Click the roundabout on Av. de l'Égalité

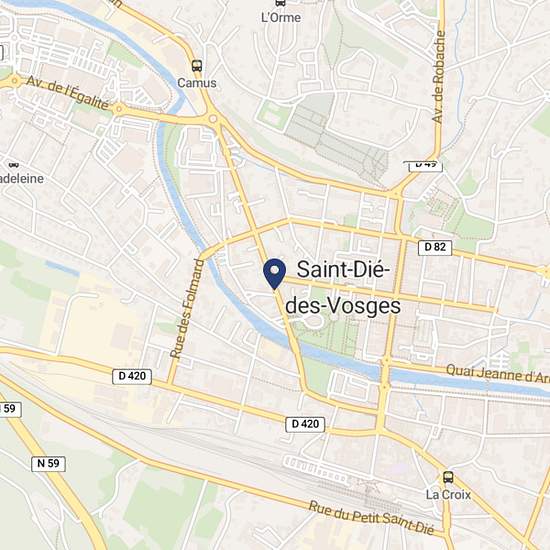pyautogui.click(x=119, y=109)
